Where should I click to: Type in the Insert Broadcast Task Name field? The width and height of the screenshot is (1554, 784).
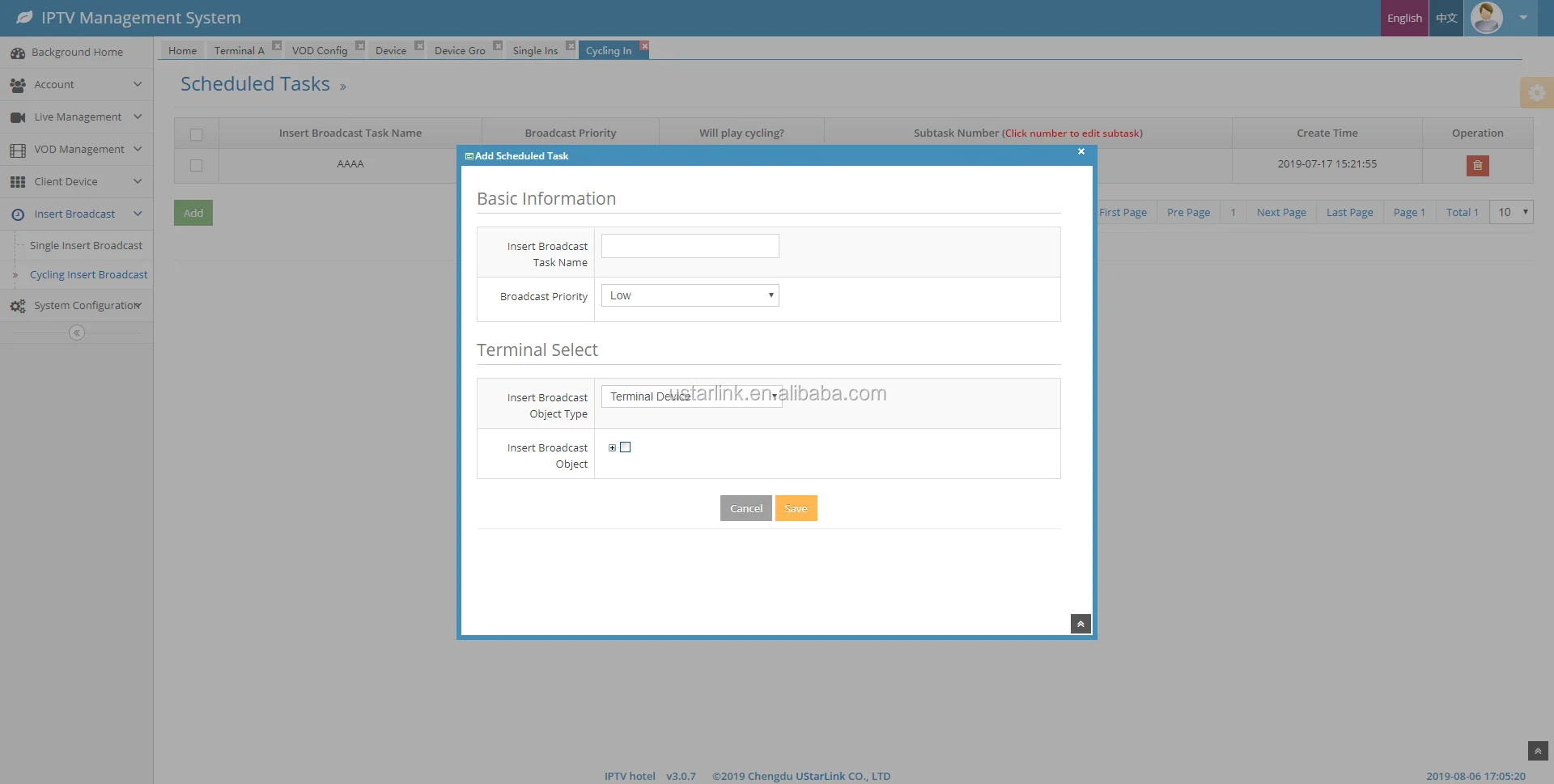[x=689, y=245]
